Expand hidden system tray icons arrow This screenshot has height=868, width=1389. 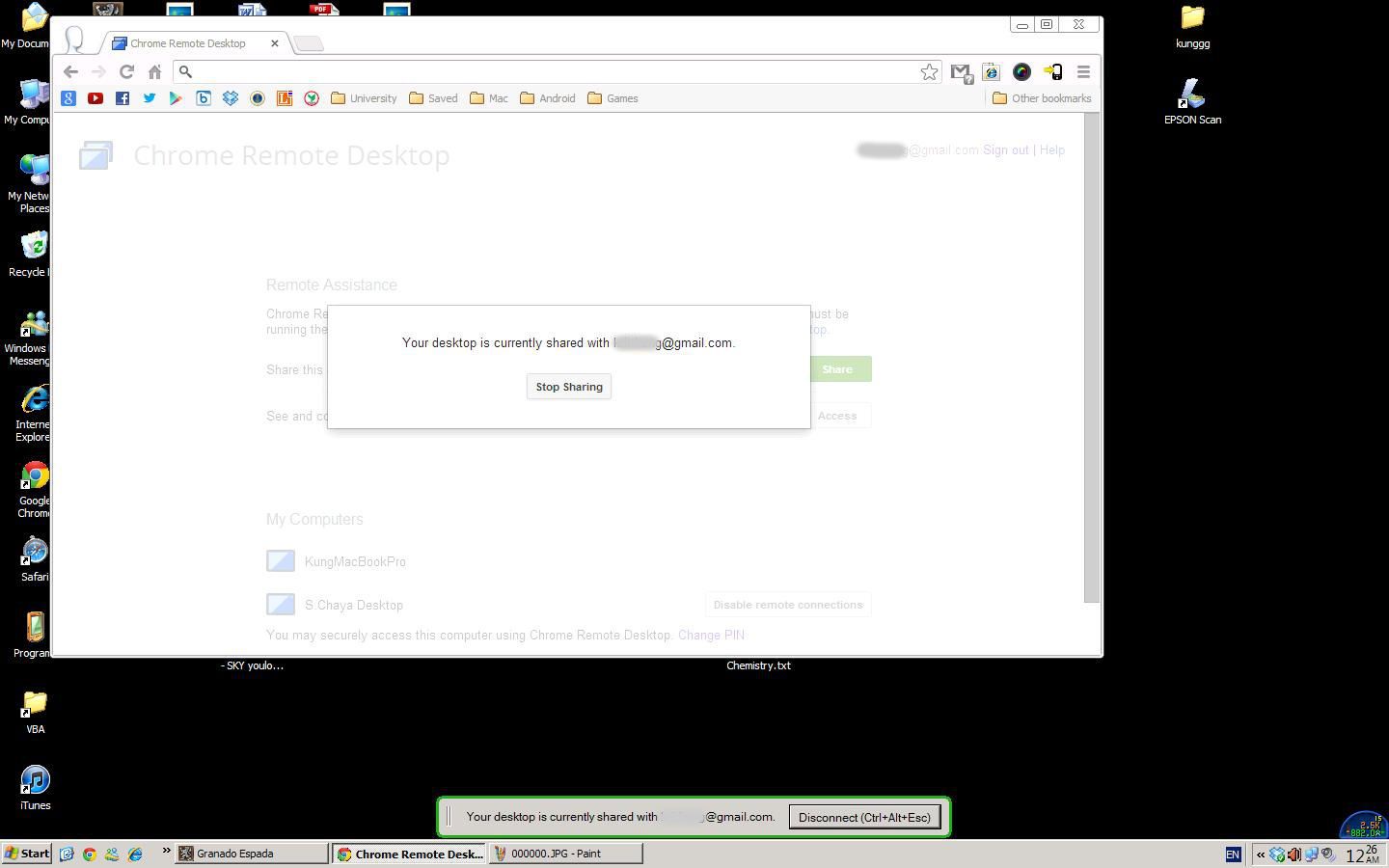pyautogui.click(x=1260, y=854)
